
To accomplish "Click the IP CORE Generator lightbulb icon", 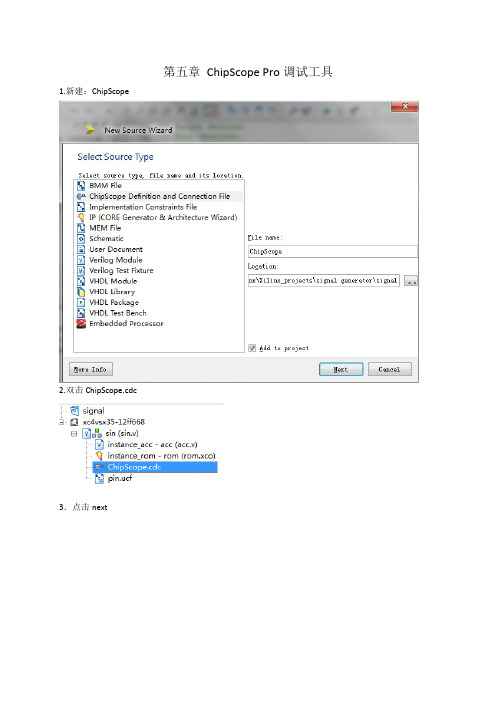I will 81,217.
